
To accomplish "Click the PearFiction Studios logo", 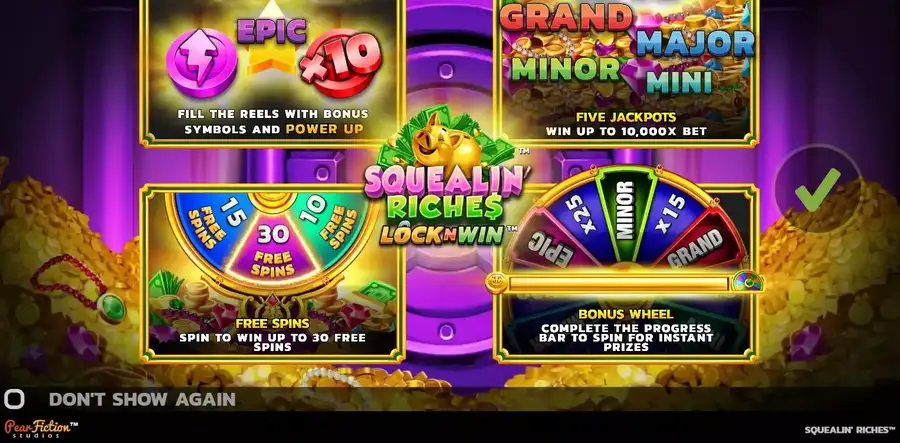I will point(41,429).
